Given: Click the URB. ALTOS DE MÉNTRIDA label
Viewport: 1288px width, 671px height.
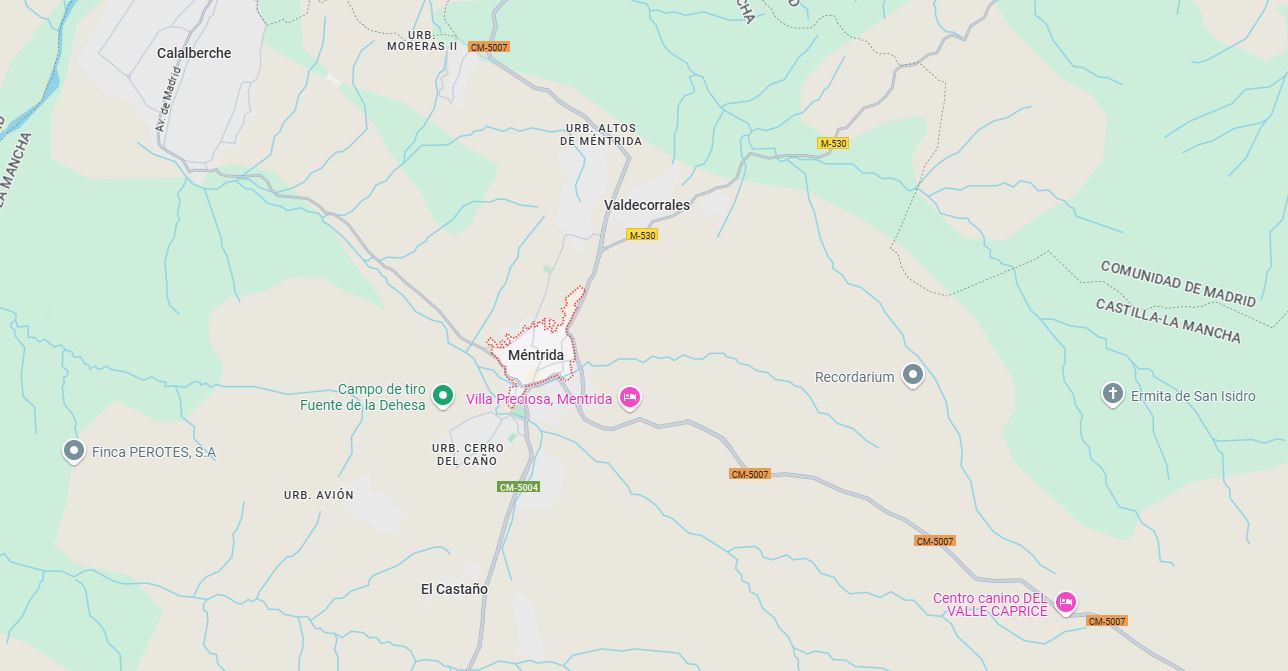Looking at the screenshot, I should coord(601,135).
